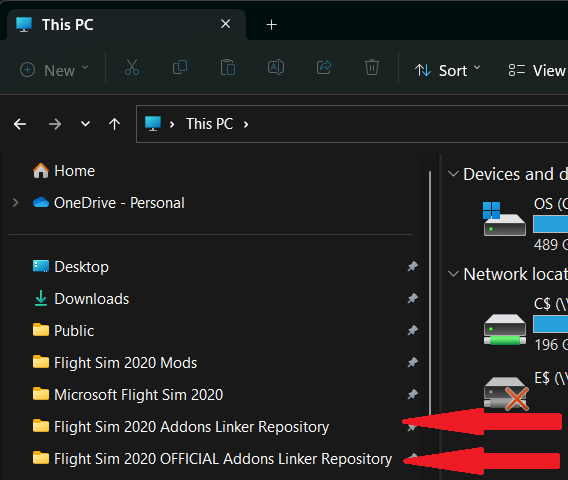Screen dimensions: 568x480
Task: Click navigation pane vertical scrollbar
Action: pyautogui.click(x=430, y=293)
